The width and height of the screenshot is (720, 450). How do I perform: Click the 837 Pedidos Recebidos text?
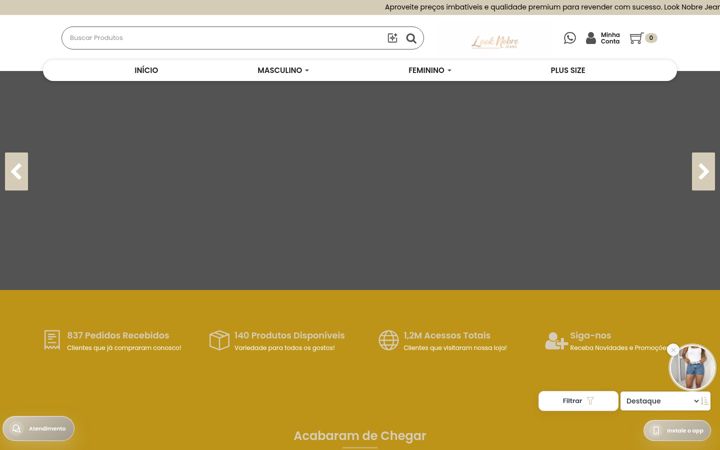click(x=118, y=335)
